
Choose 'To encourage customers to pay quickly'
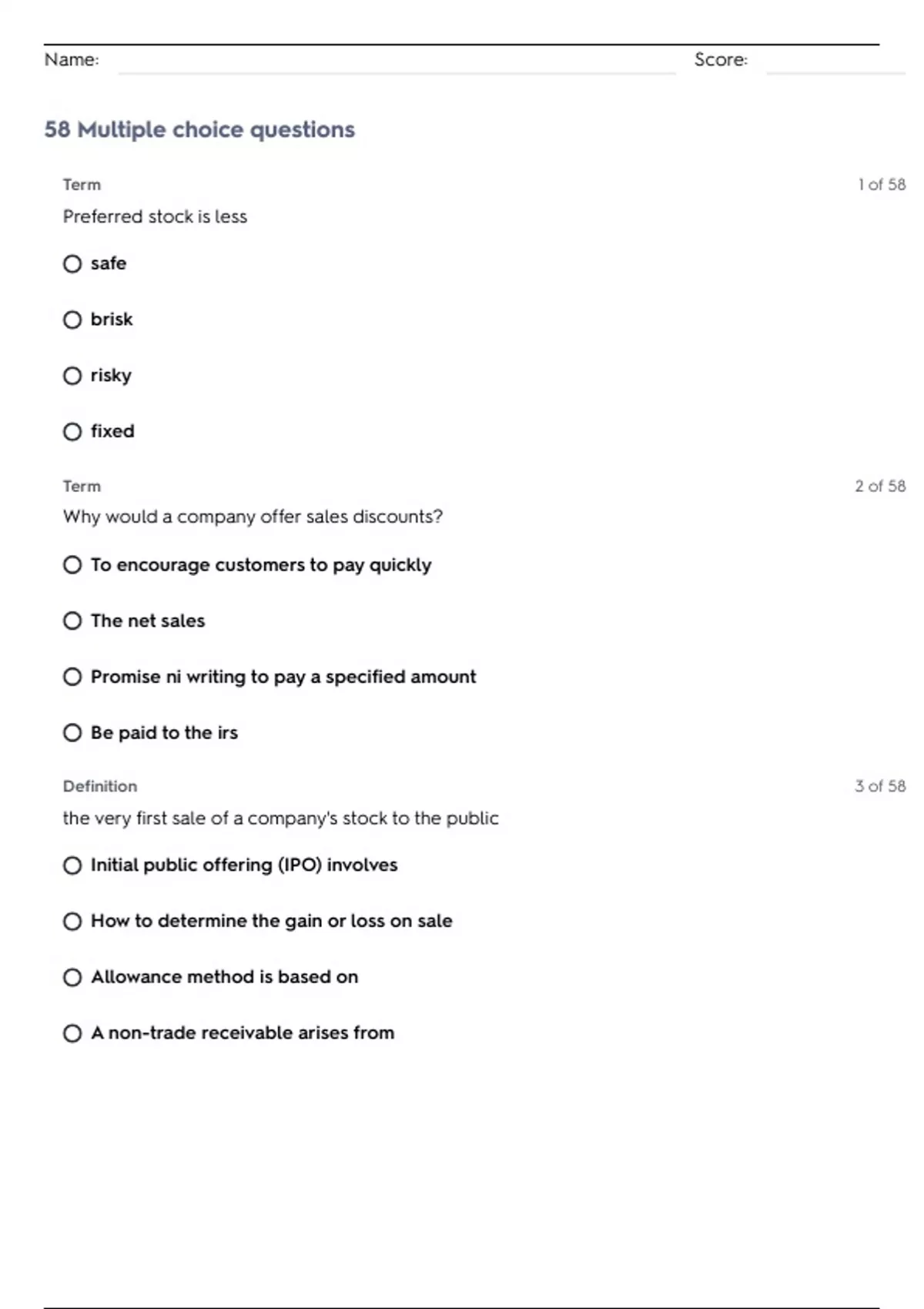pos(72,565)
